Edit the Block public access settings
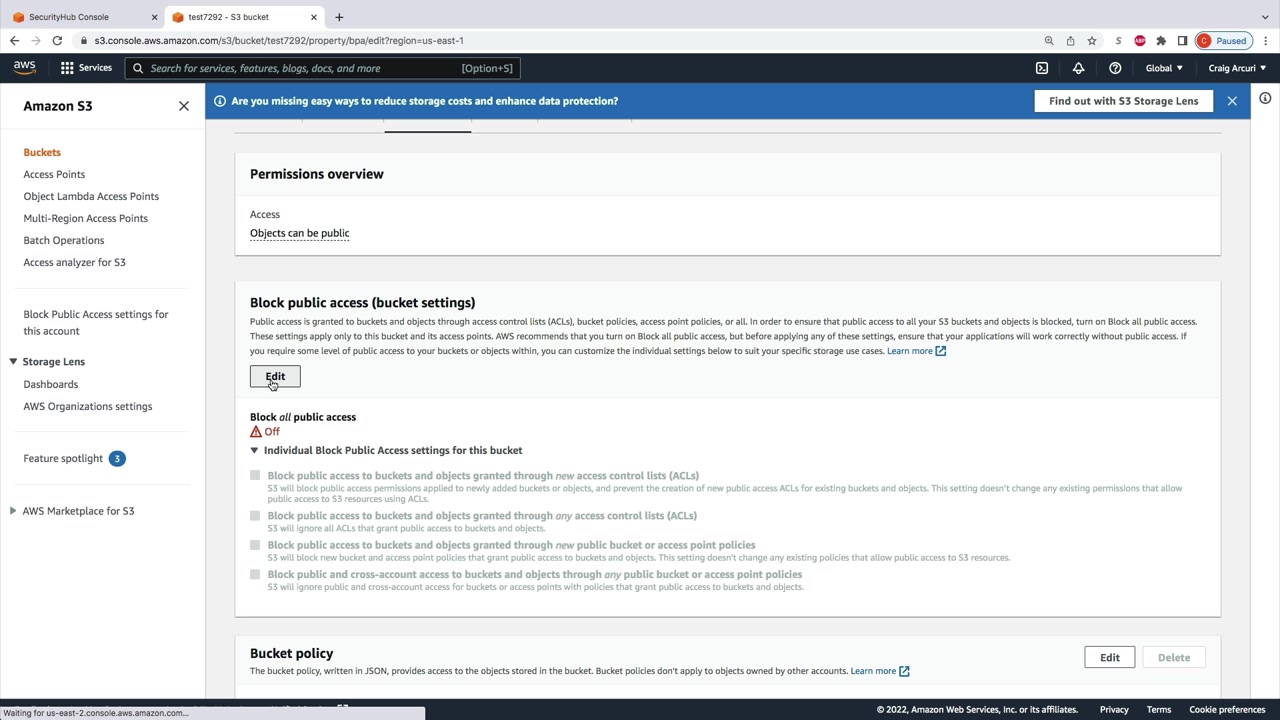Viewport: 1280px width, 720px height. click(x=275, y=377)
